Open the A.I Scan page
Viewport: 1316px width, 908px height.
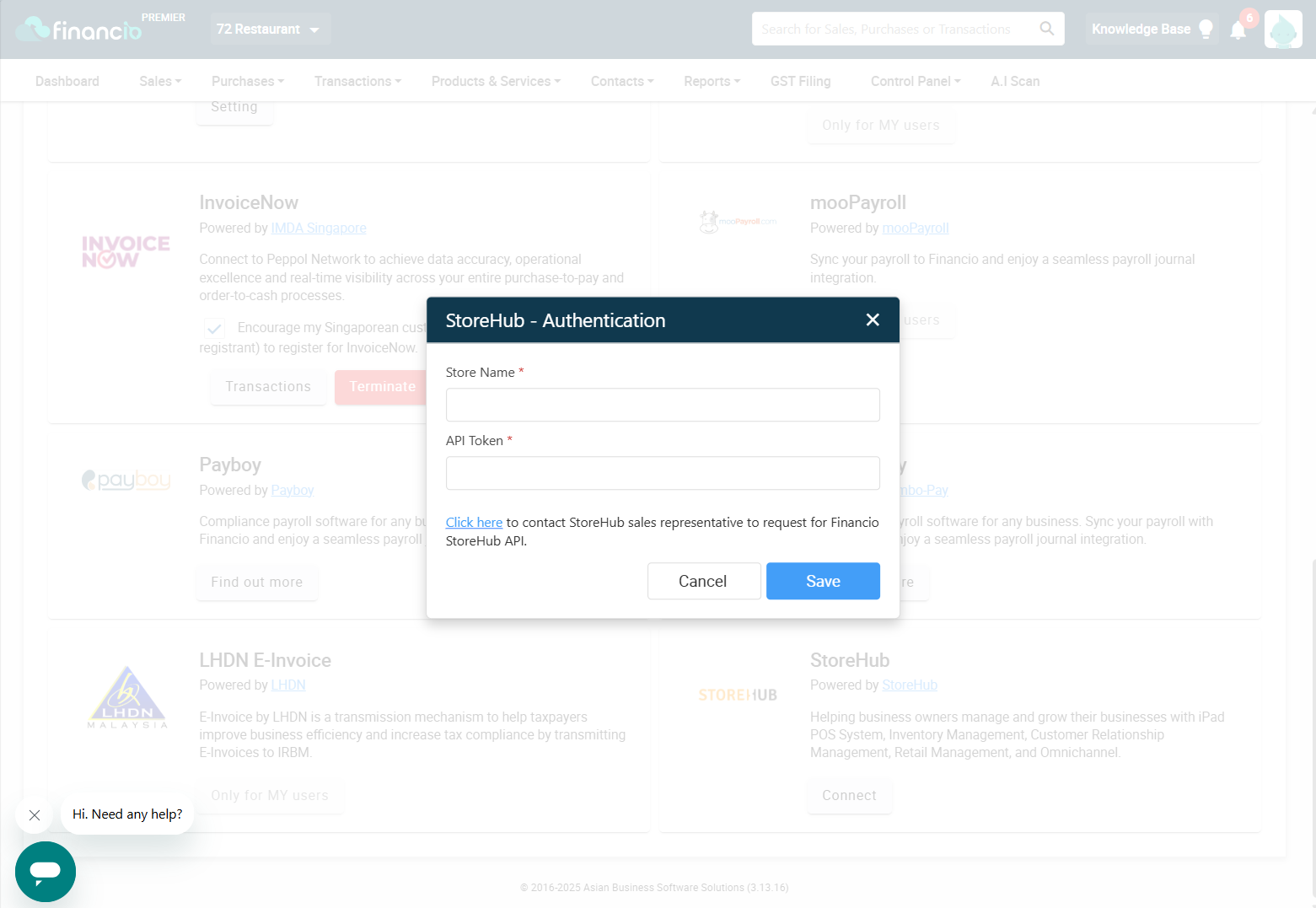coord(1015,81)
